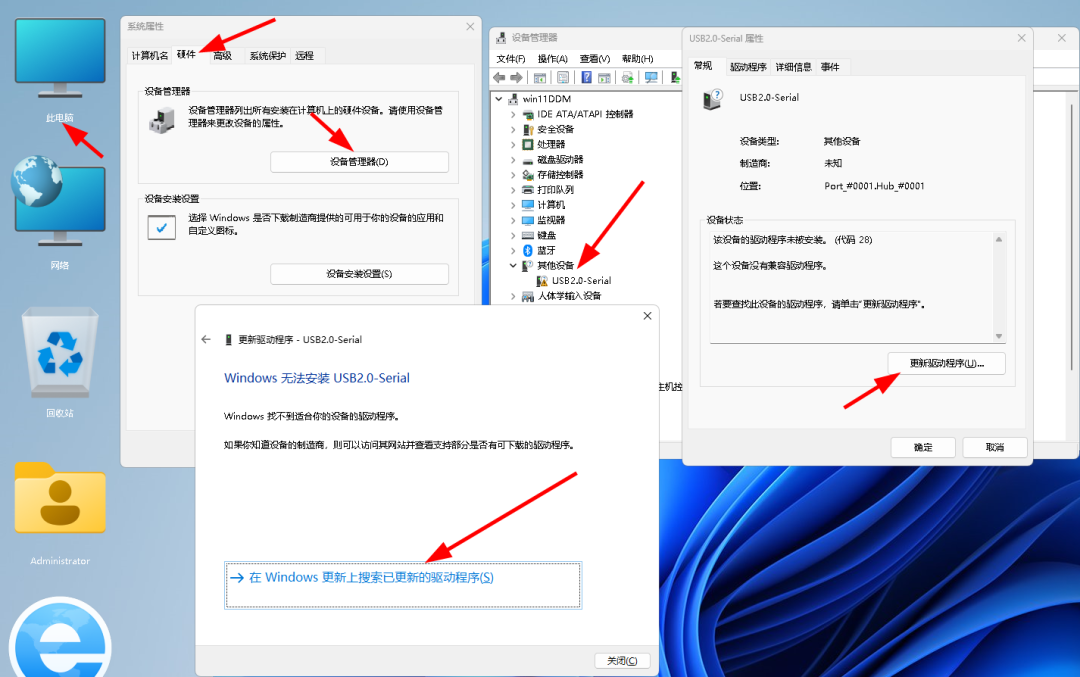Switch to the 系统保护 tab in System Properties
The width and height of the screenshot is (1080, 677).
[x=266, y=56]
